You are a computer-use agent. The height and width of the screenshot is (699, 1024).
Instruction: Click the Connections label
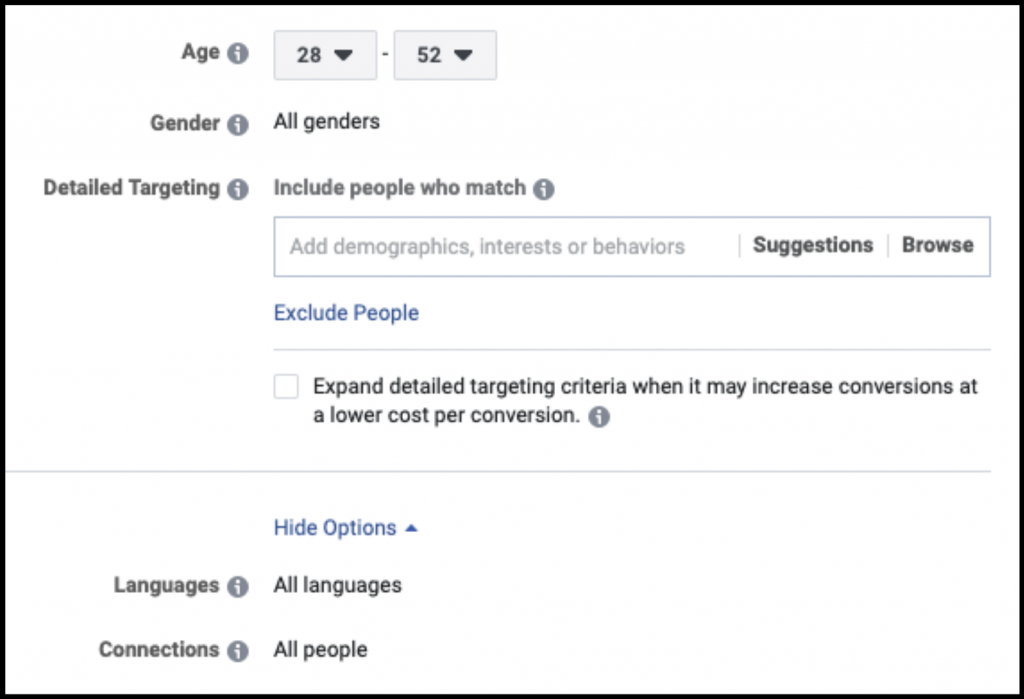coord(159,649)
